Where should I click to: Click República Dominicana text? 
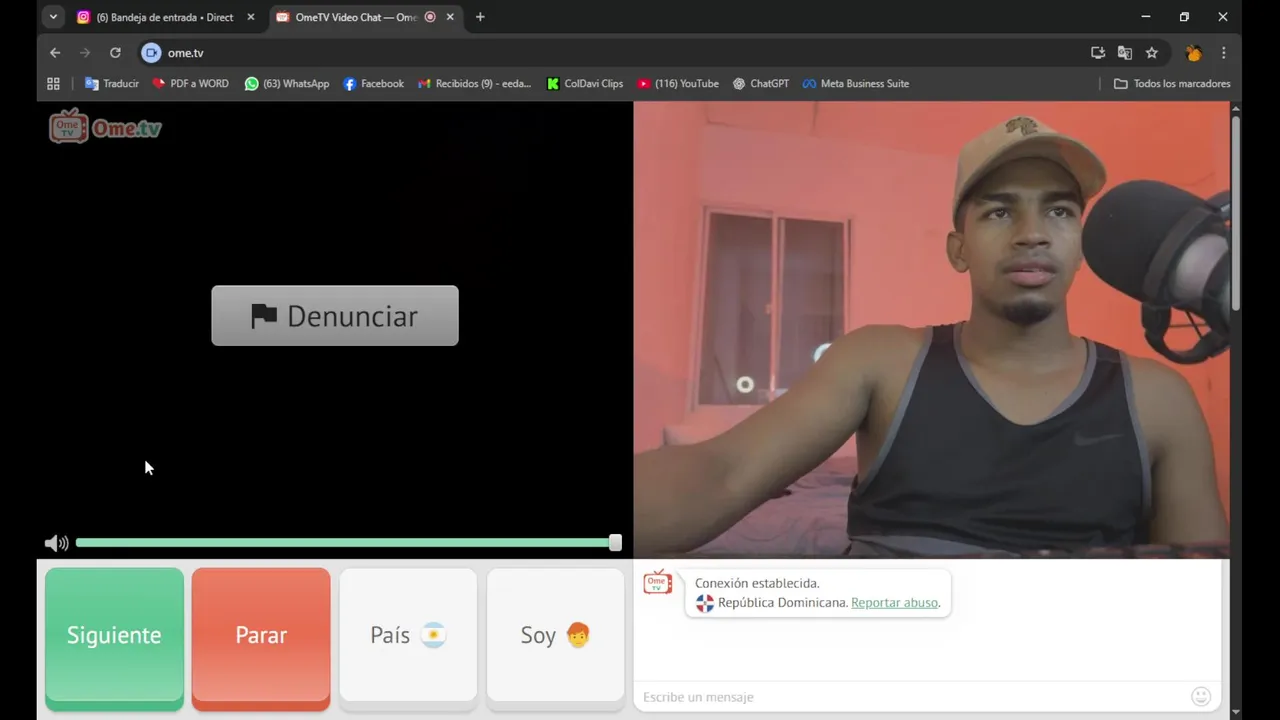pyautogui.click(x=783, y=603)
